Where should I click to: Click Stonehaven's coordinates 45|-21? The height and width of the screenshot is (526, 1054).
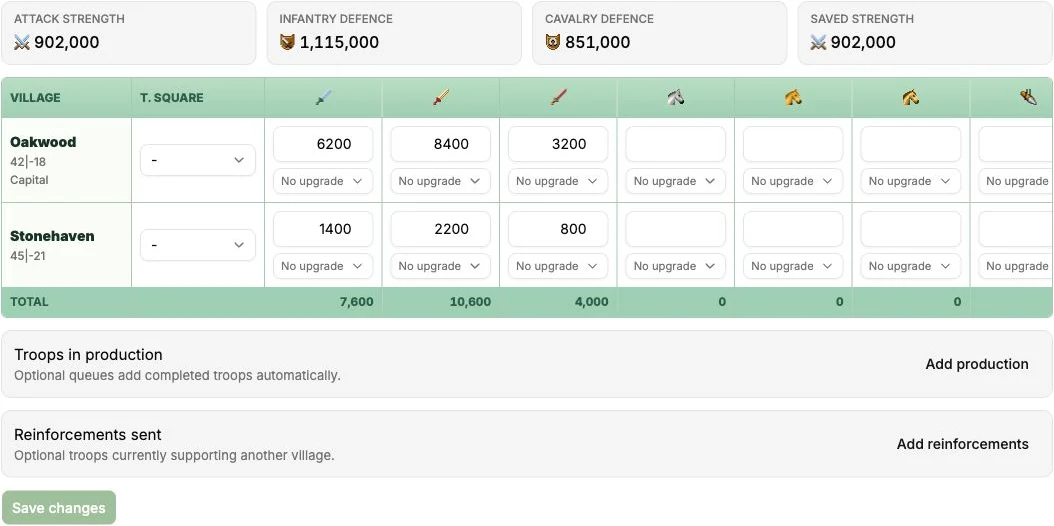click(28, 256)
